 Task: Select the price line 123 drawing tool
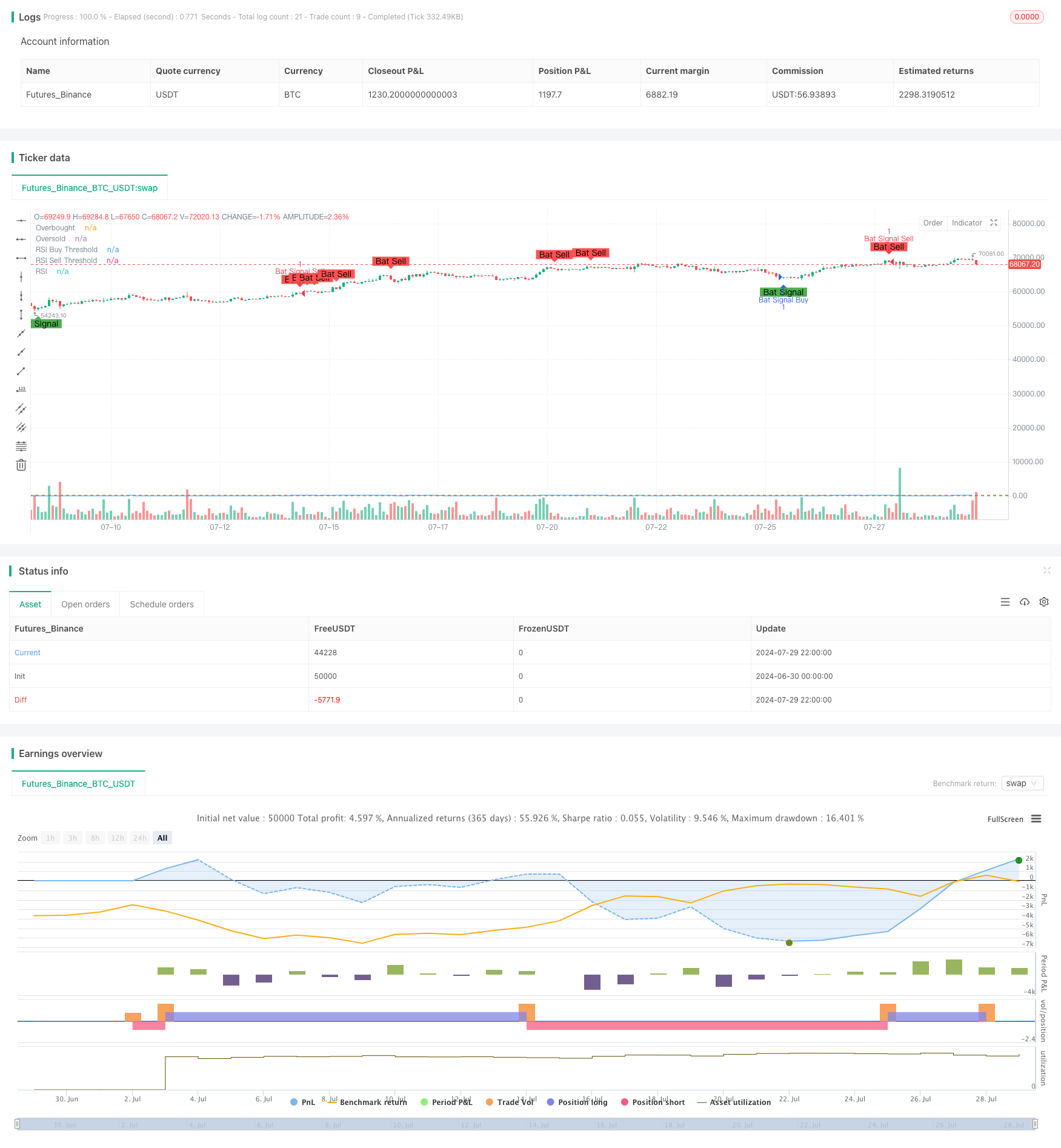pyautogui.click(x=21, y=390)
